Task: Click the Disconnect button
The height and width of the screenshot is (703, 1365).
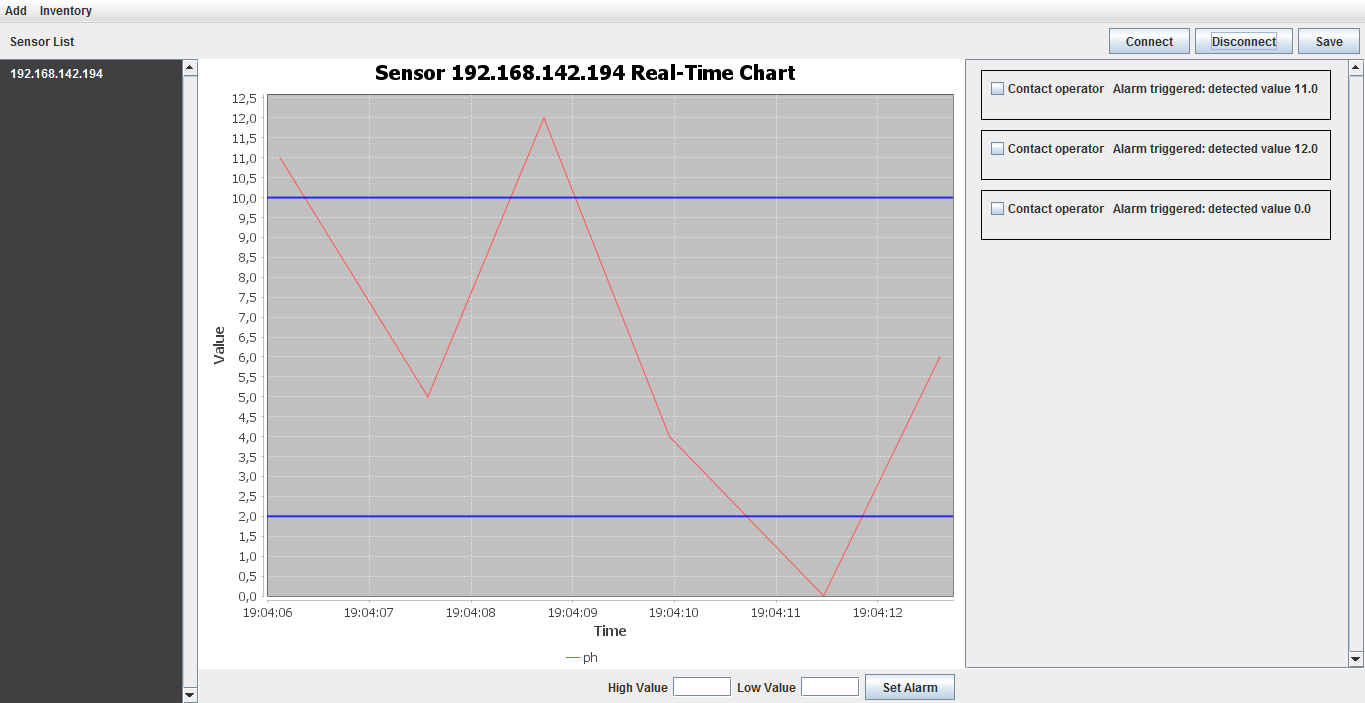Action: (1243, 41)
